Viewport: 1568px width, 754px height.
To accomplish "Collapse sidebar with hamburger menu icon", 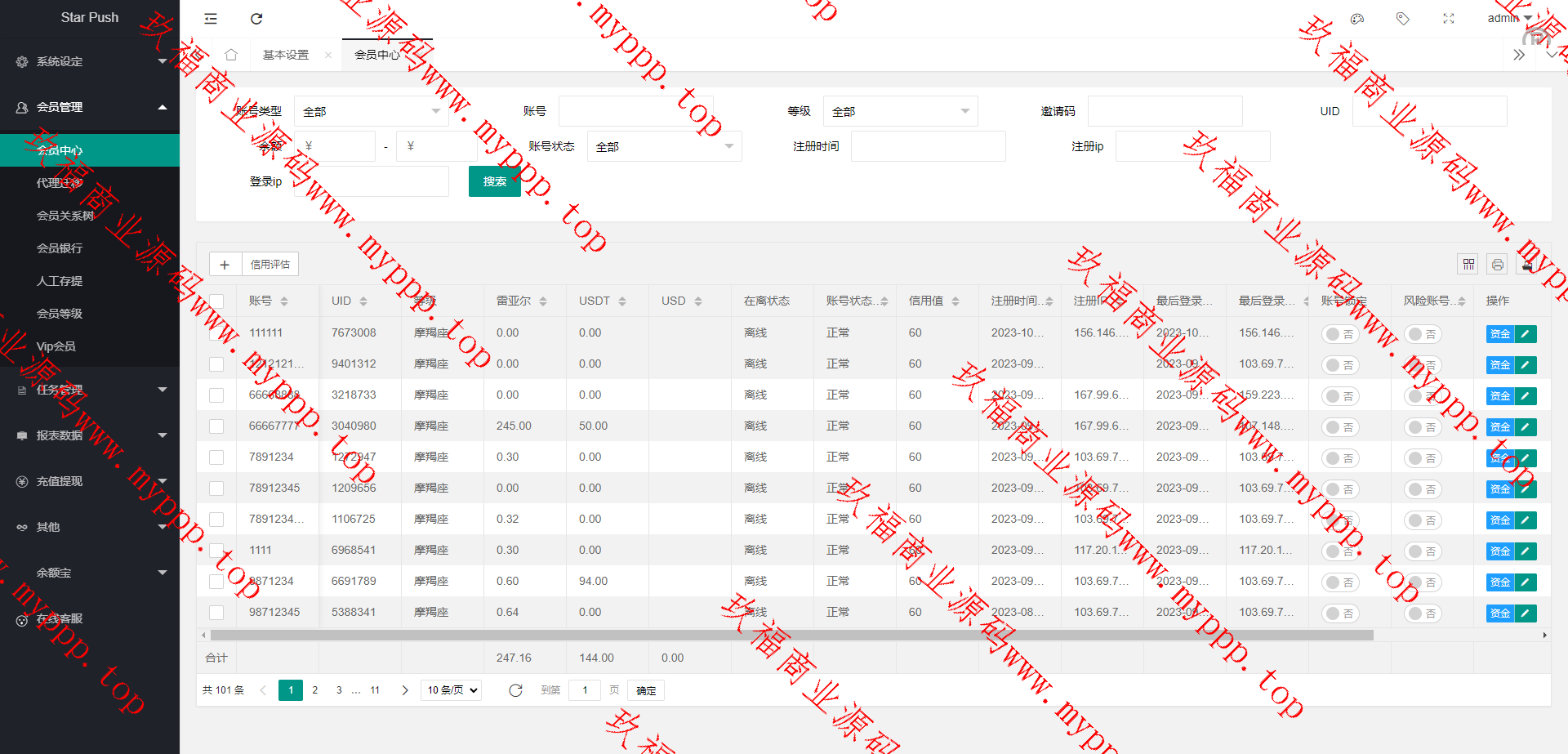I will 211,19.
